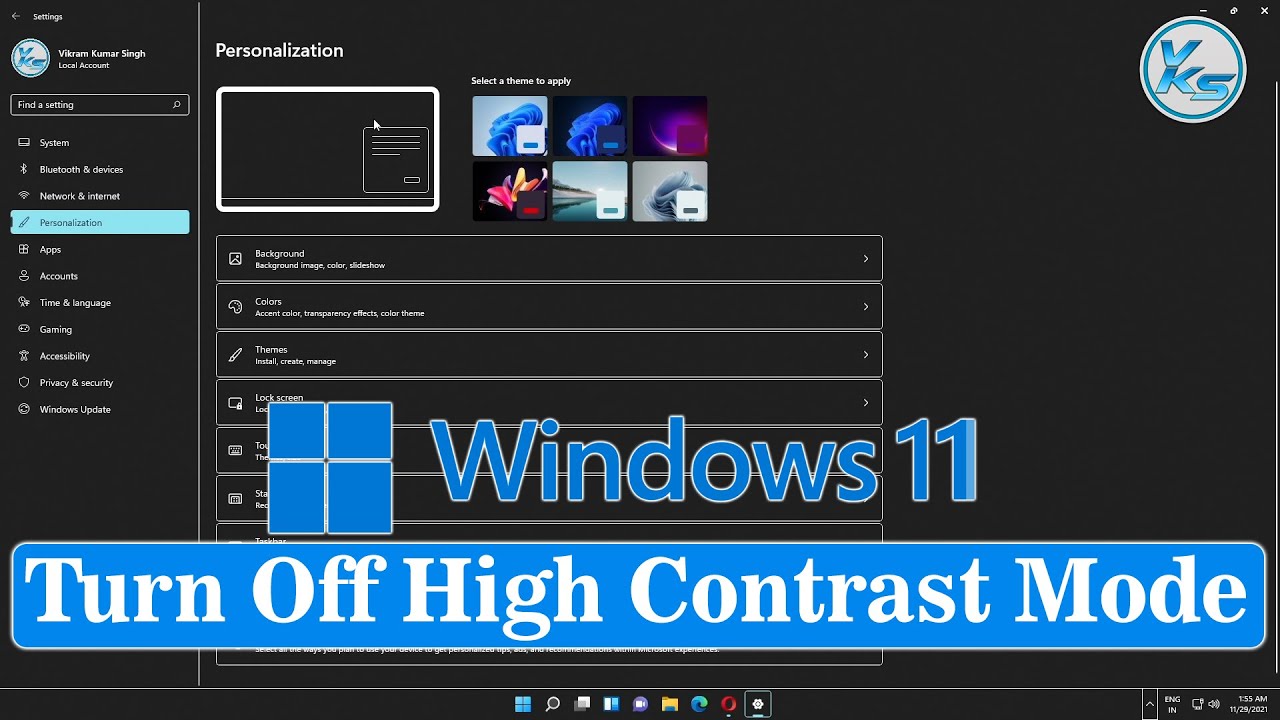Image resolution: width=1280 pixels, height=720 pixels.
Task: Open Privacy & security in sidebar
Action: click(x=100, y=382)
